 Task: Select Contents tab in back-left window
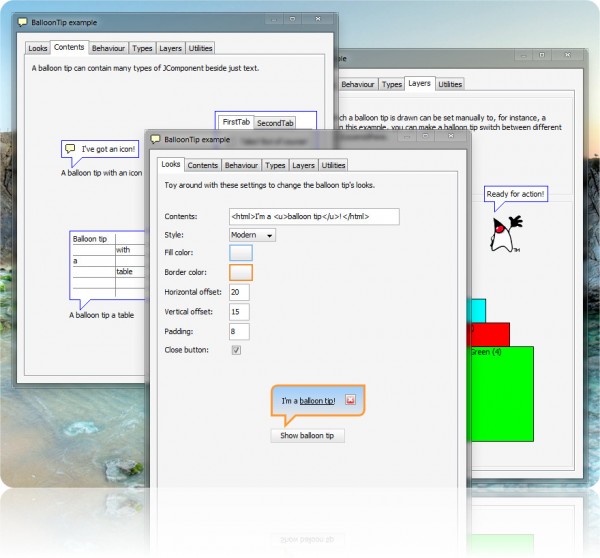[69, 47]
